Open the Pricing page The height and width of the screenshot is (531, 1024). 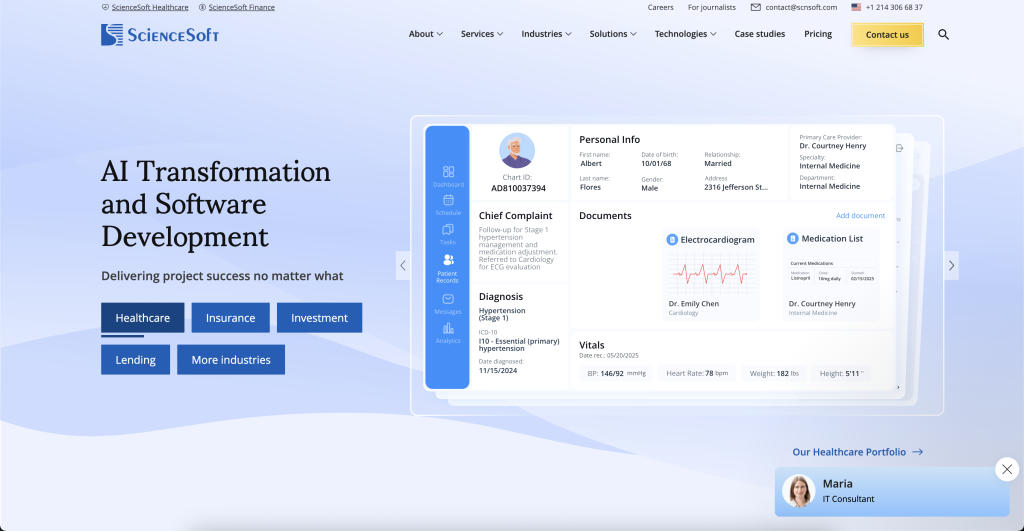click(x=818, y=34)
